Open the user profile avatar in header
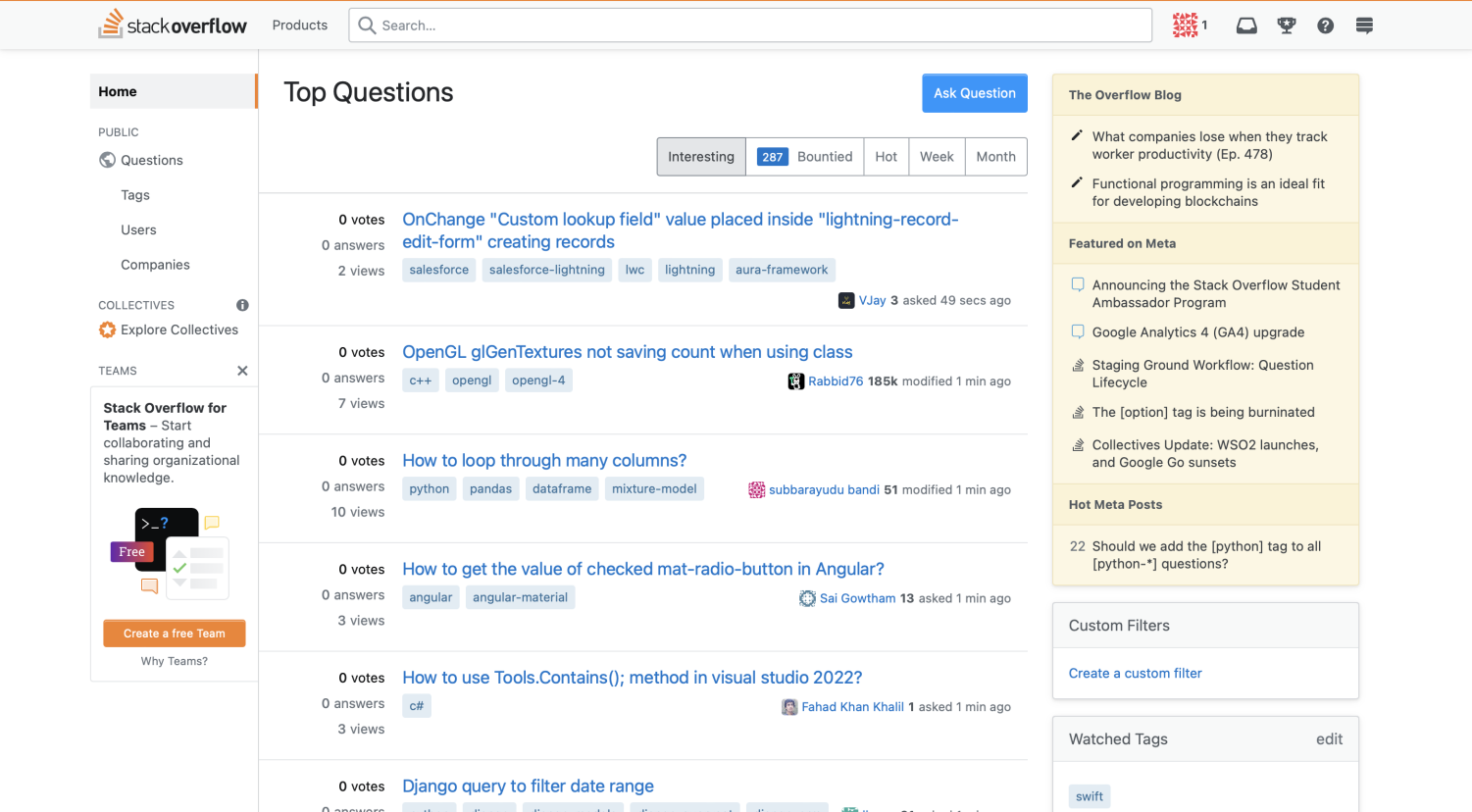Viewport: 1472px width, 812px height. tap(1186, 25)
